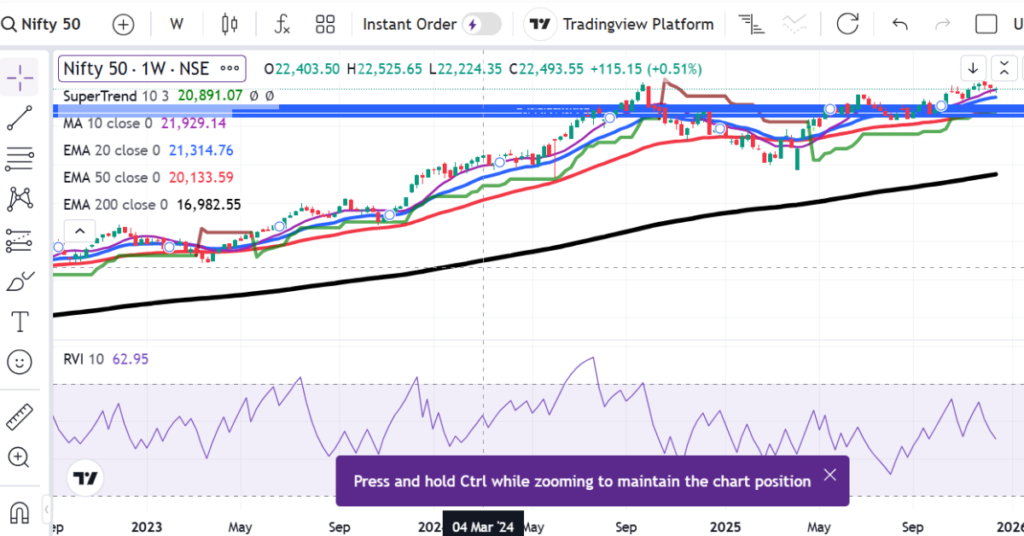Screen dimensions: 1024x536
Task: Select the EMA 200 close 0 indicator legend
Action: pos(115,205)
